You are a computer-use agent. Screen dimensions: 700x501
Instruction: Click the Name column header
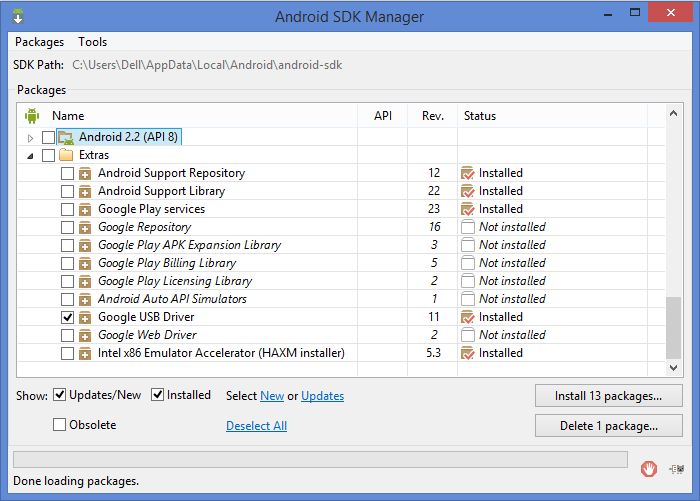68,116
